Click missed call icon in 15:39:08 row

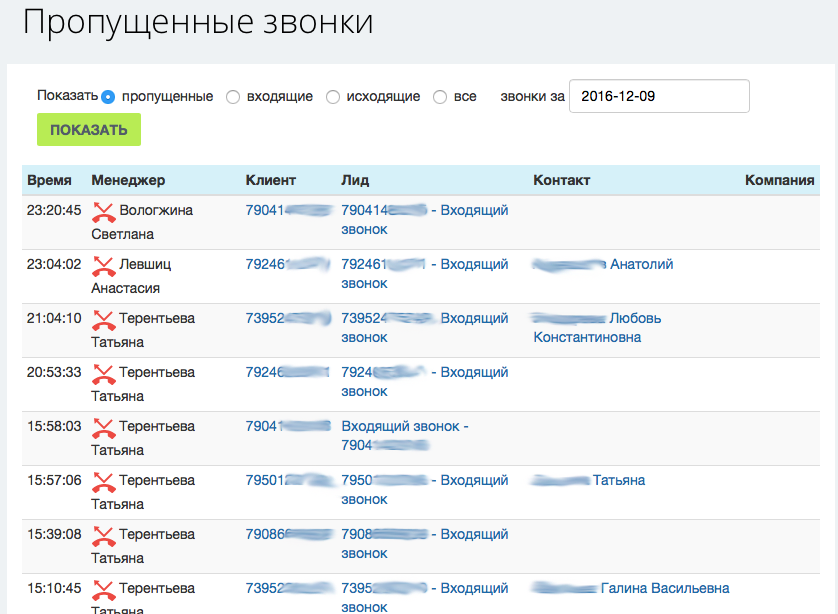pyautogui.click(x=103, y=536)
